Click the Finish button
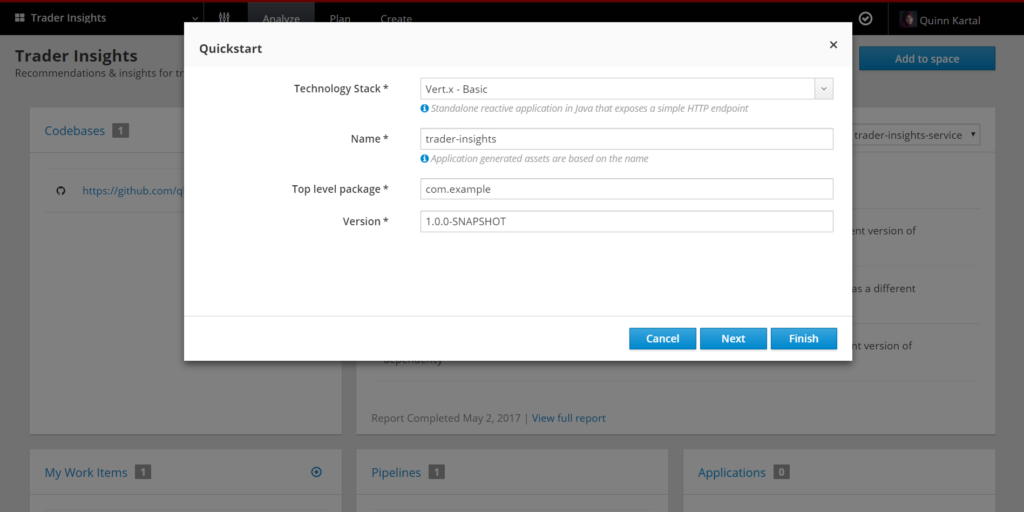The height and width of the screenshot is (512, 1024). 803,339
